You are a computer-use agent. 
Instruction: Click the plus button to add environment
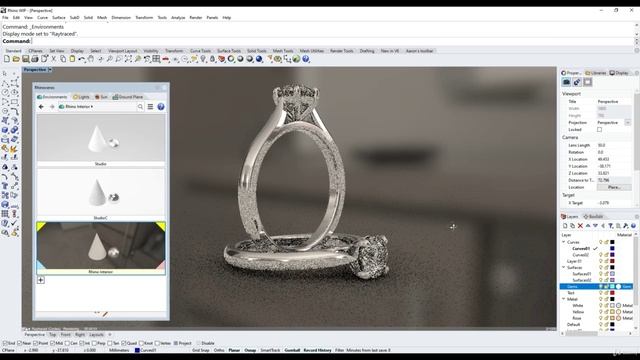pyautogui.click(x=41, y=280)
